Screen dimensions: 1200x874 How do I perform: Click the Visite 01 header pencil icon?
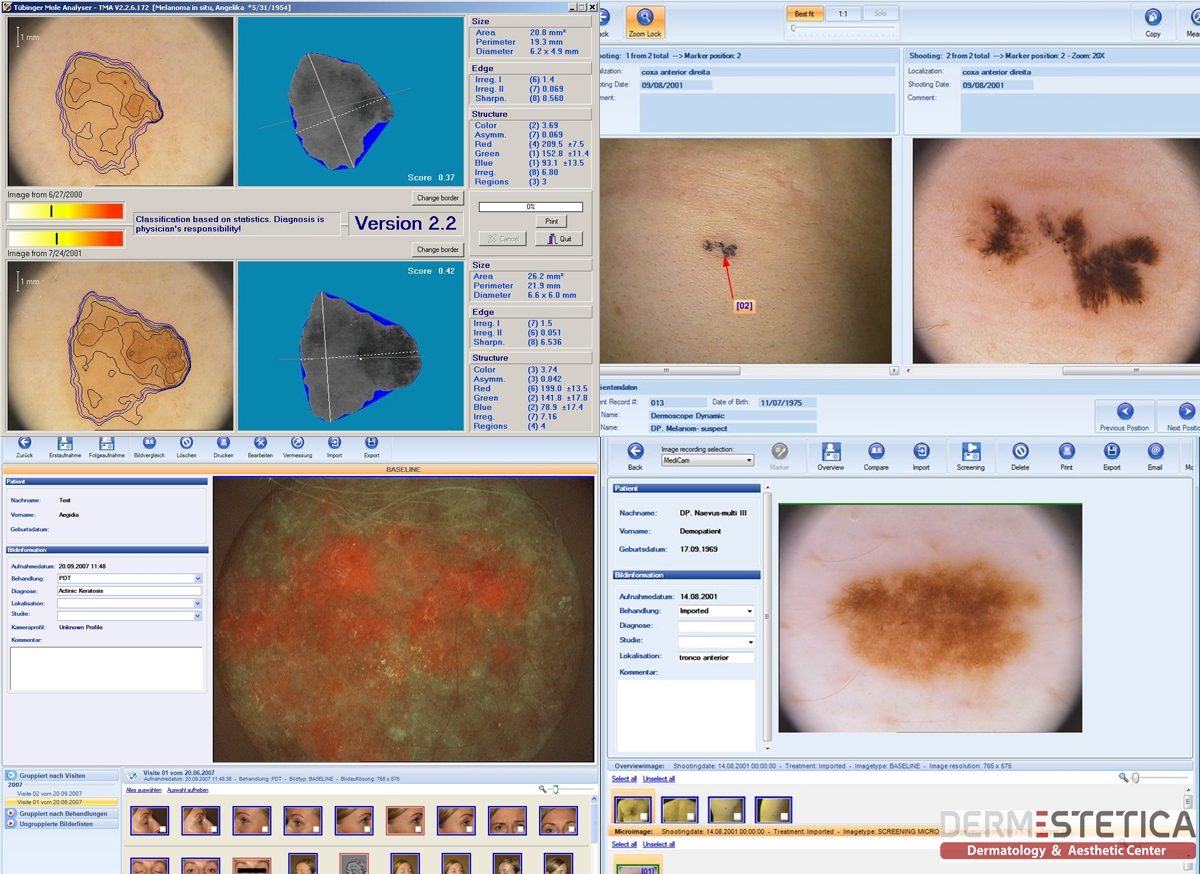tap(134, 775)
